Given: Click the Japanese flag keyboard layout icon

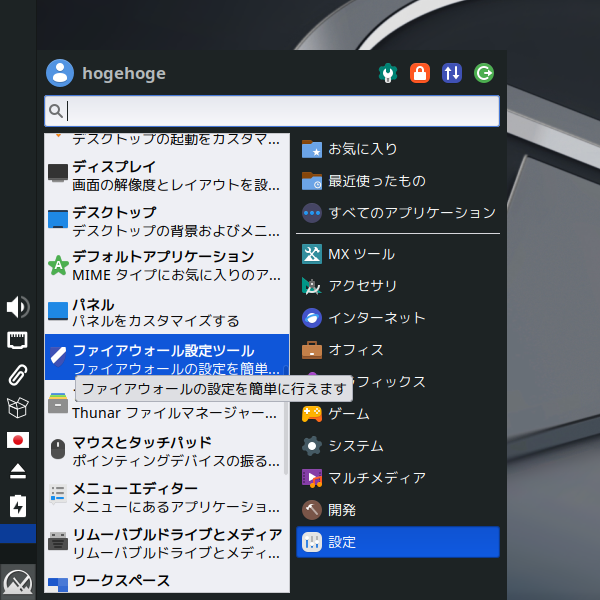Looking at the screenshot, I should point(18,440).
